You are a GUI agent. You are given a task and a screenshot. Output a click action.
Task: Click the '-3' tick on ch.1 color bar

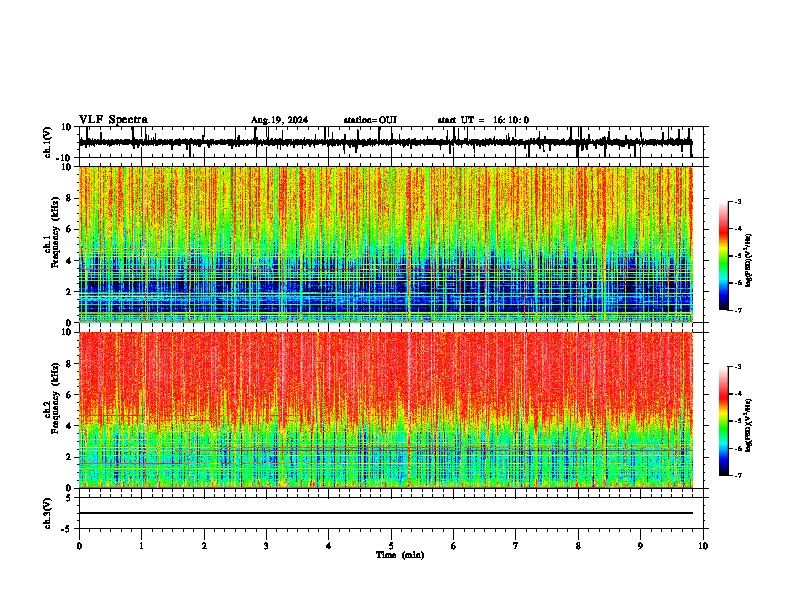click(x=738, y=202)
